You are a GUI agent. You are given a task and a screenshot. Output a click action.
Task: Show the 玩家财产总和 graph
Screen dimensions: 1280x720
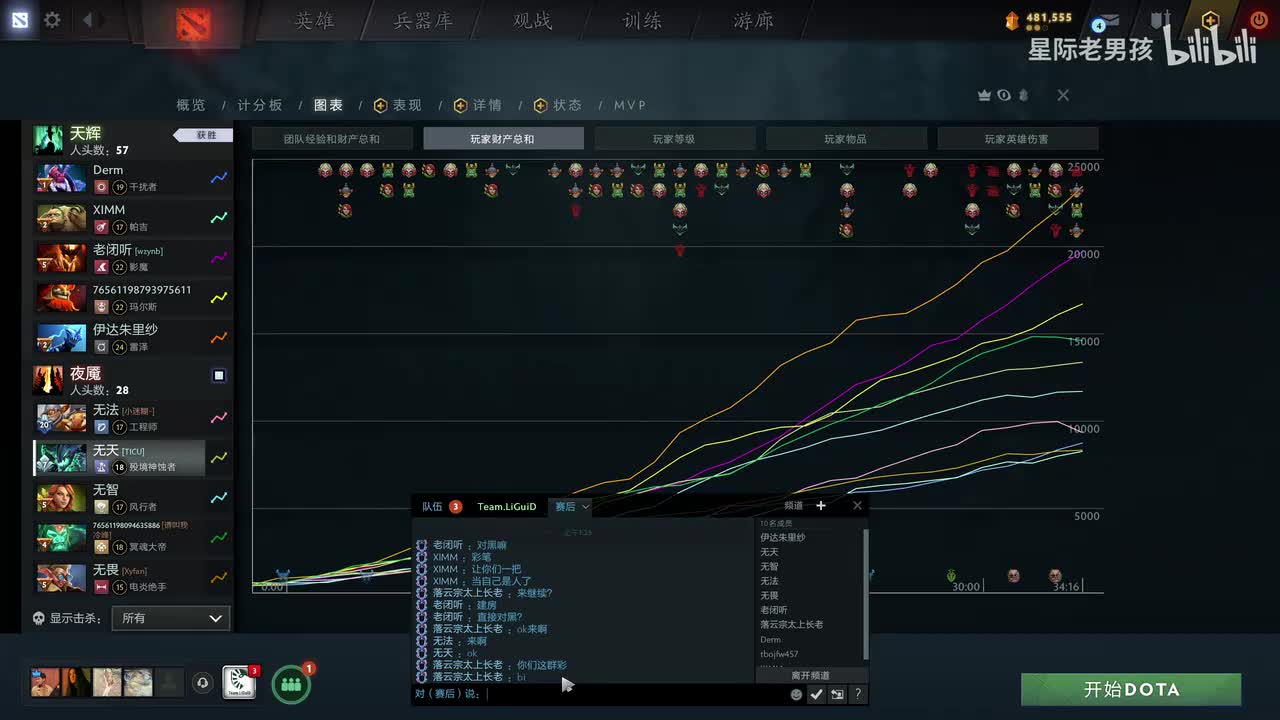tap(503, 139)
